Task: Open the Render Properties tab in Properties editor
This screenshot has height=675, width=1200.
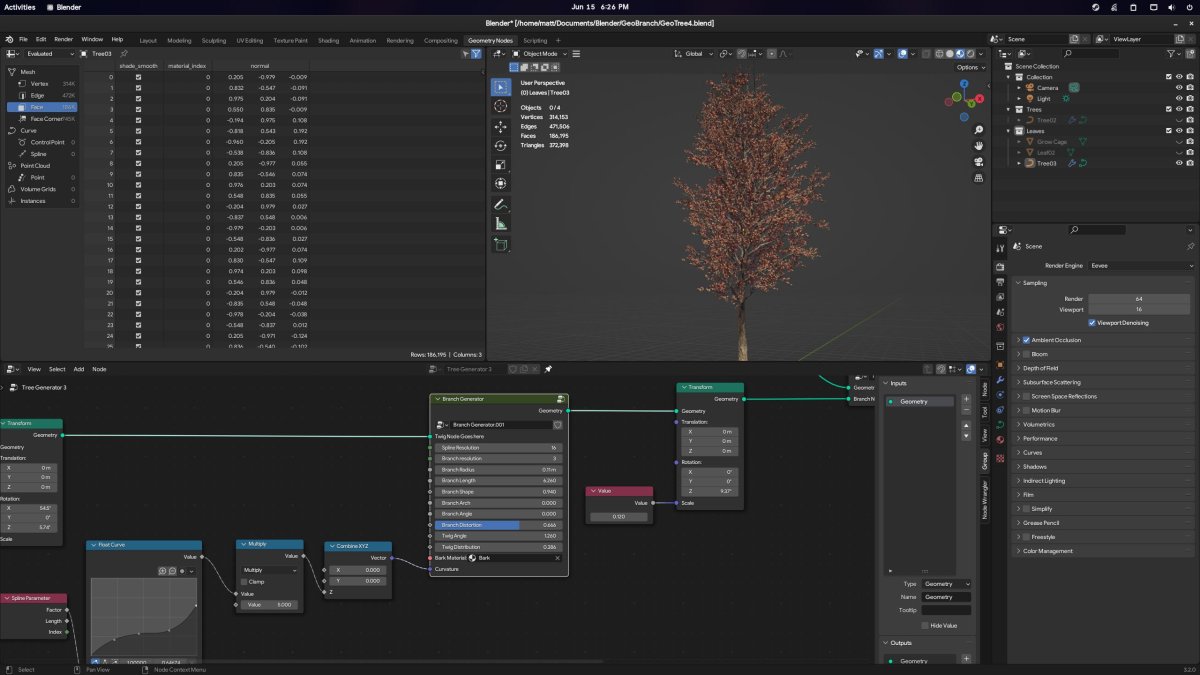Action: (x=1003, y=265)
